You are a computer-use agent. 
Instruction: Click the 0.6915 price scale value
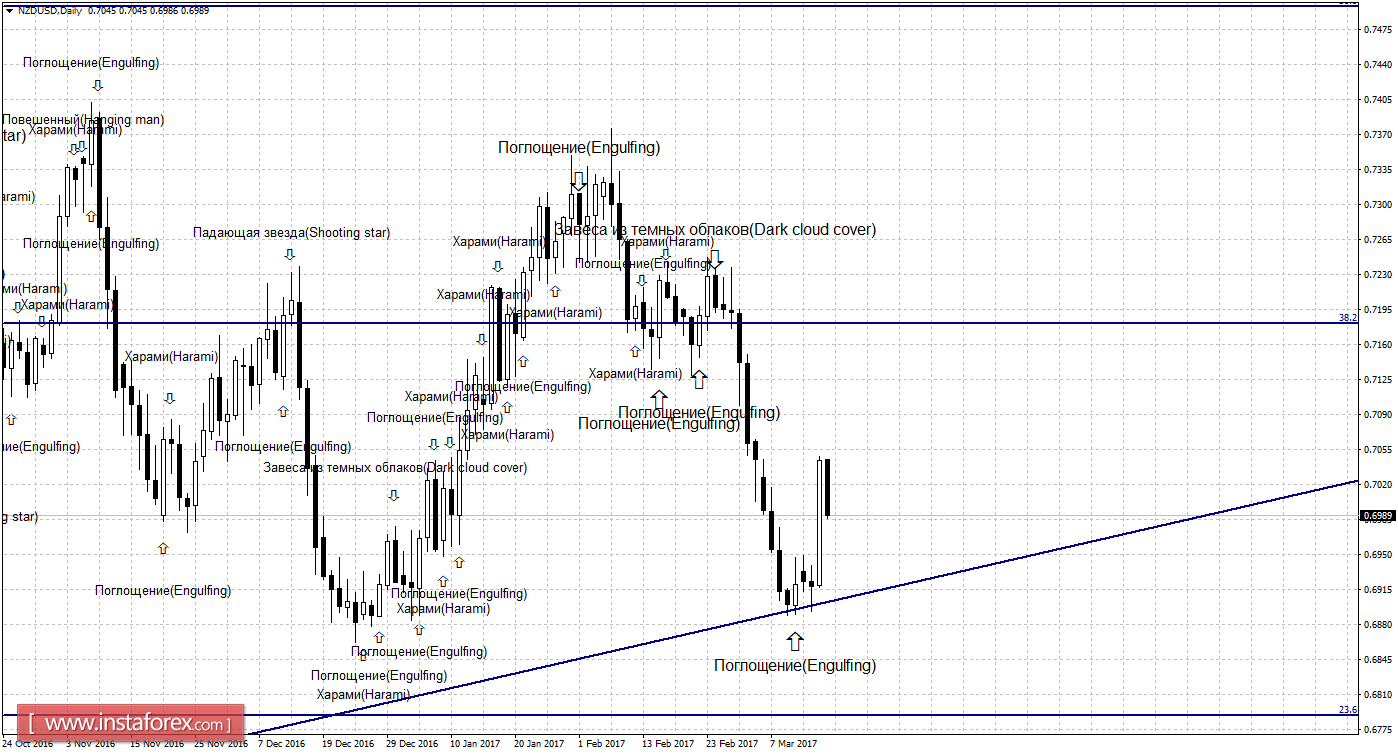[1379, 589]
